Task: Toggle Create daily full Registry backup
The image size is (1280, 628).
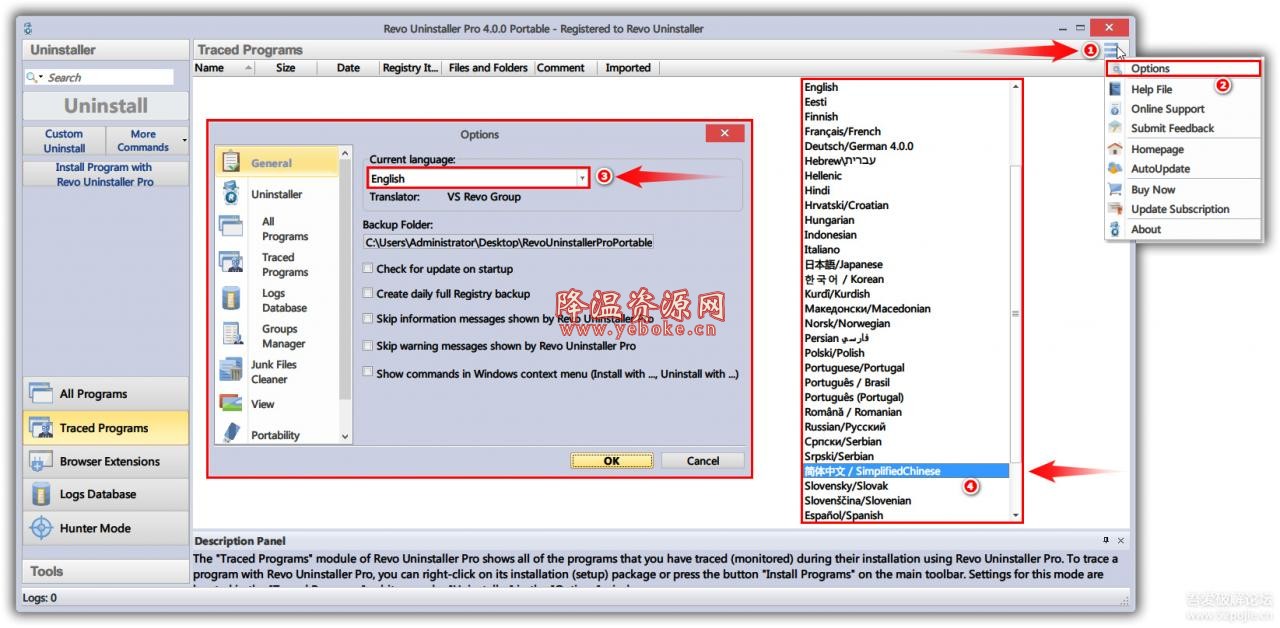Action: [368, 293]
